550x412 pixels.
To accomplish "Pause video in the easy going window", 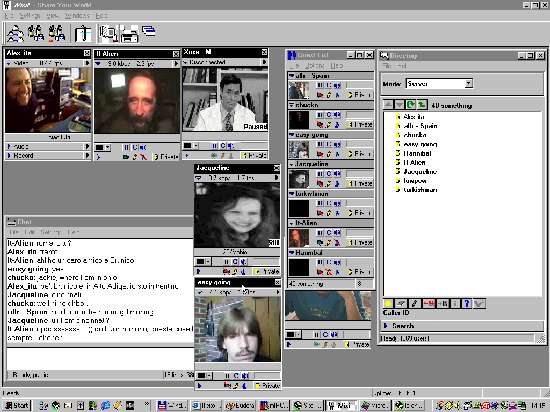I will (227, 376).
